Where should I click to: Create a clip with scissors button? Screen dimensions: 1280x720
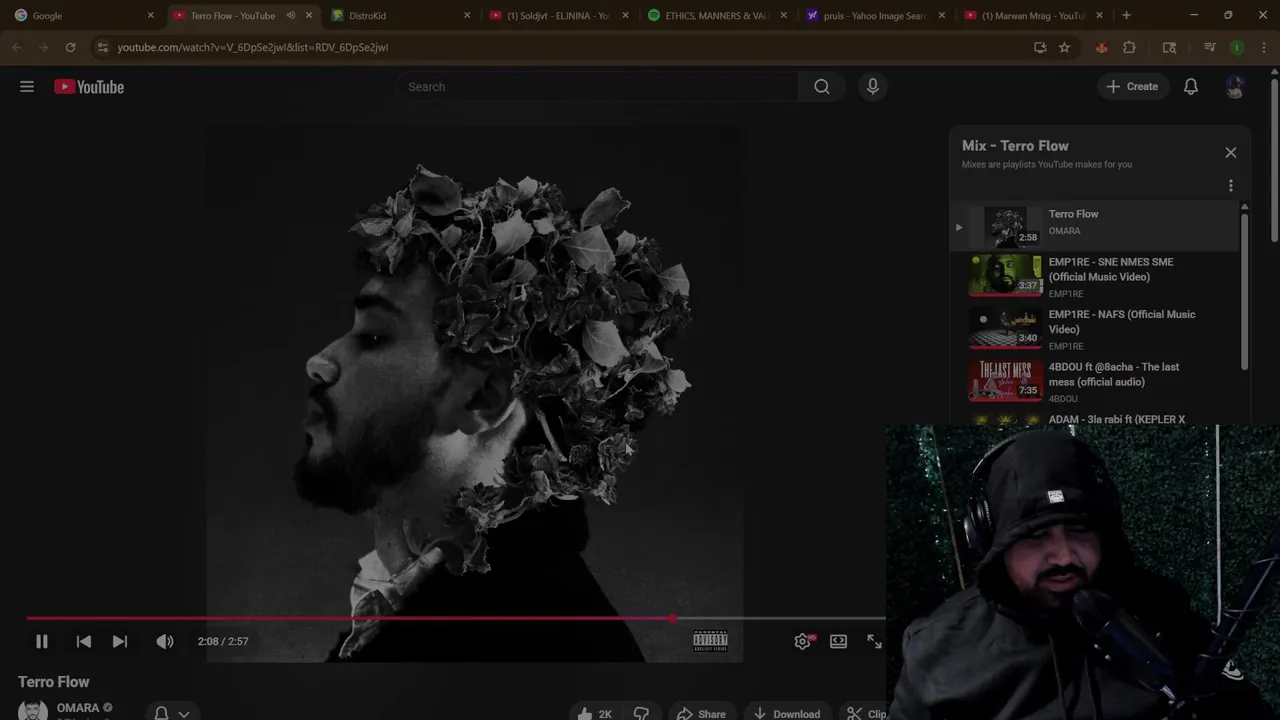pyautogui.click(x=866, y=713)
